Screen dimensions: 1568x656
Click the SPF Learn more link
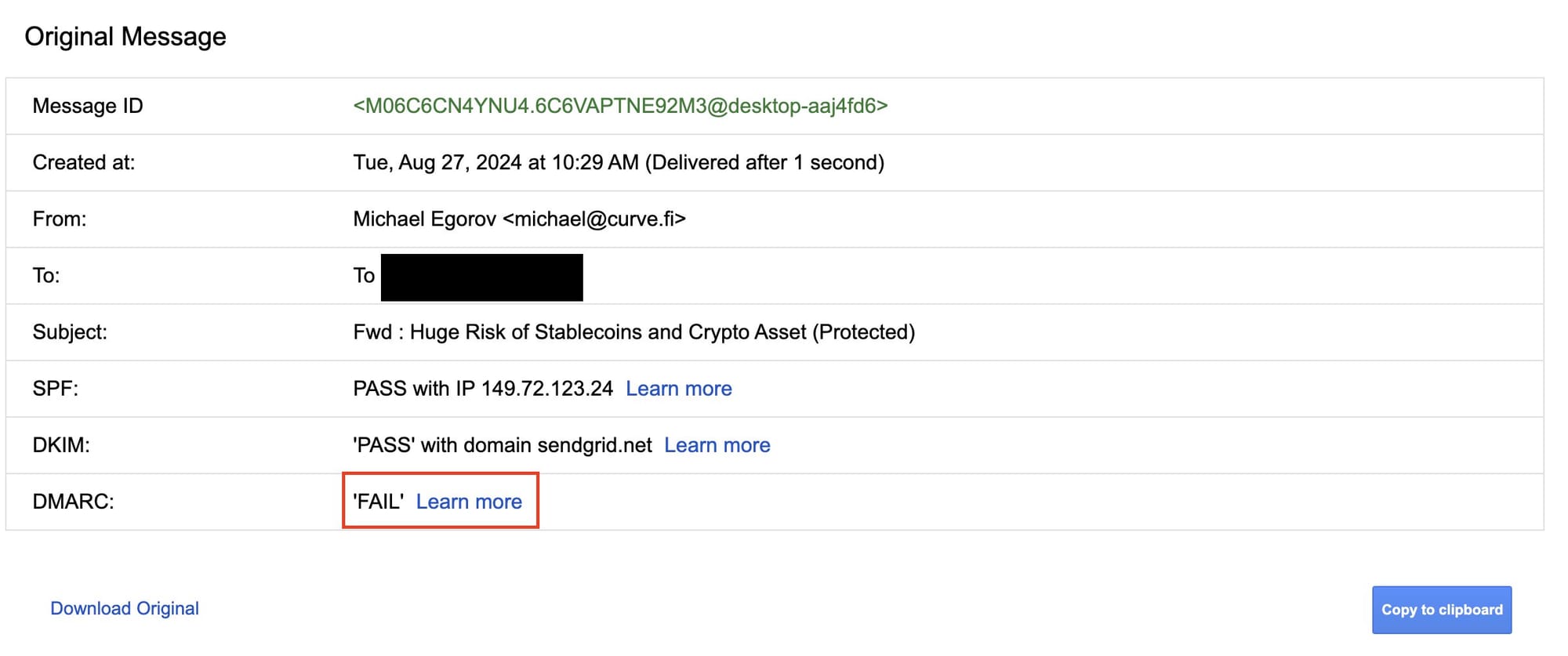(x=678, y=389)
